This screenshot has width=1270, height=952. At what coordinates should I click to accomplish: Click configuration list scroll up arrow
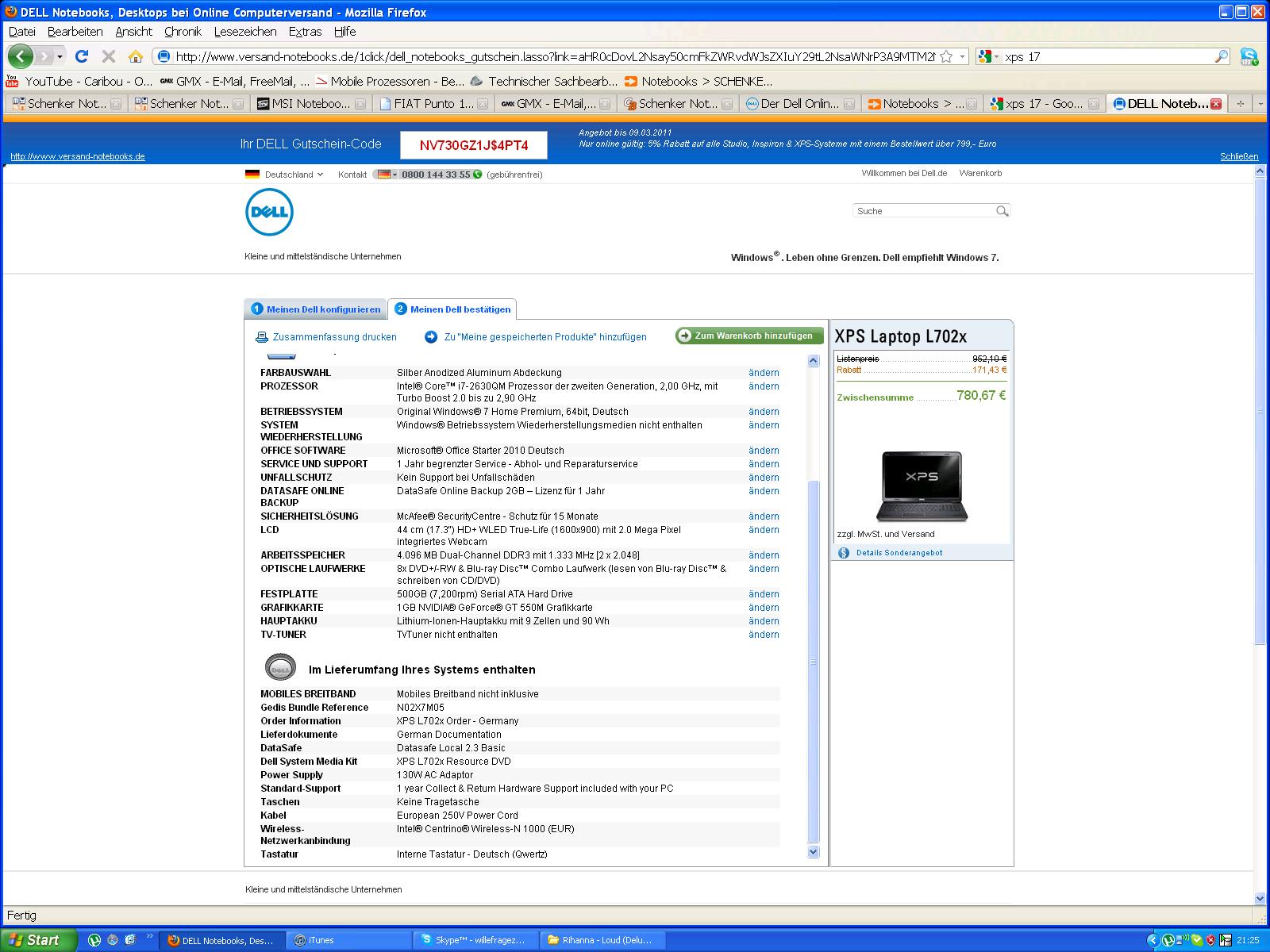click(813, 361)
